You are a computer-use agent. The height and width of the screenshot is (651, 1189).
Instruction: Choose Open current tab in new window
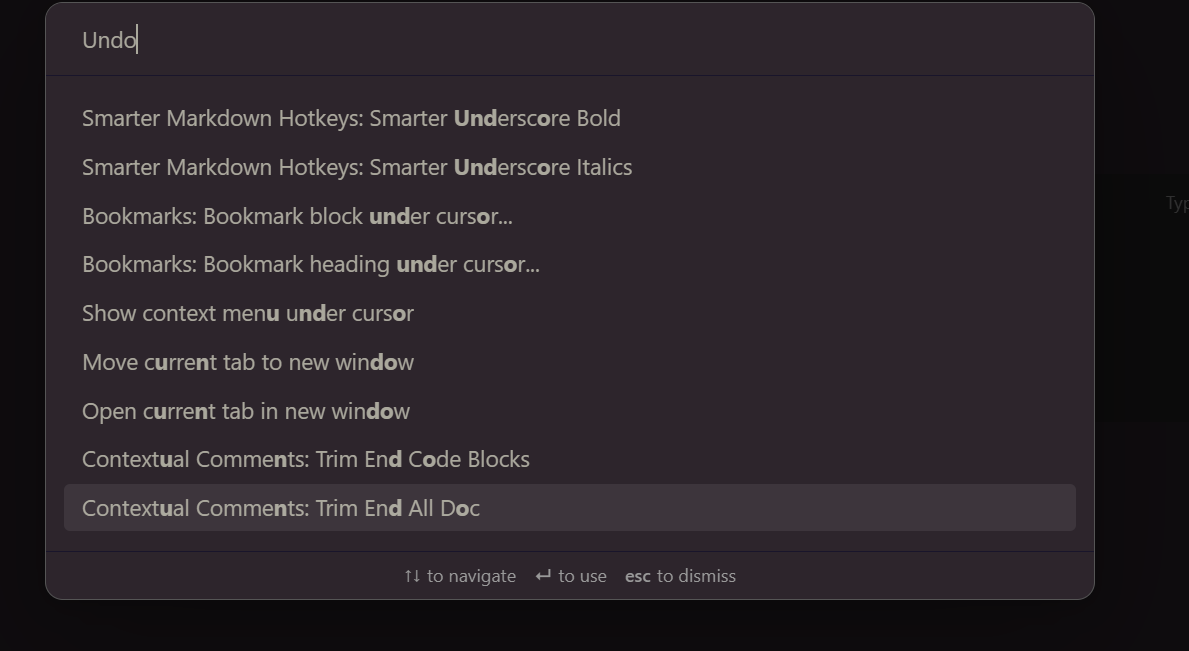[x=245, y=411]
